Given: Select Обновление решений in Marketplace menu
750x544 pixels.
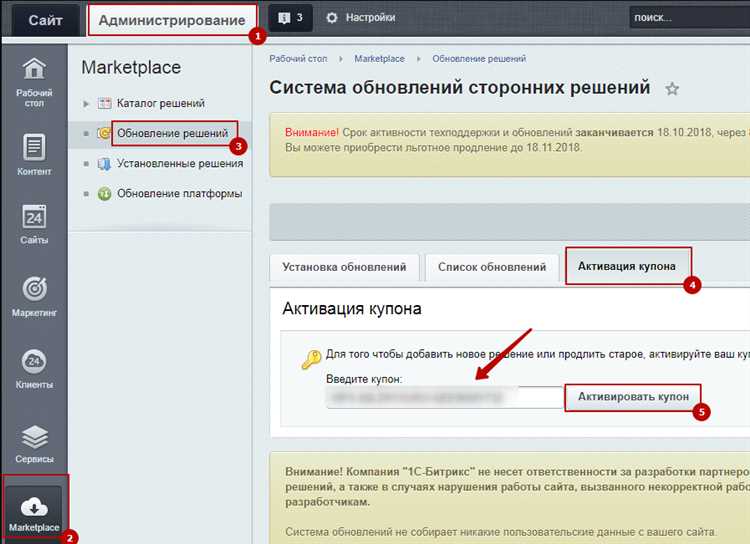Looking at the screenshot, I should (173, 133).
